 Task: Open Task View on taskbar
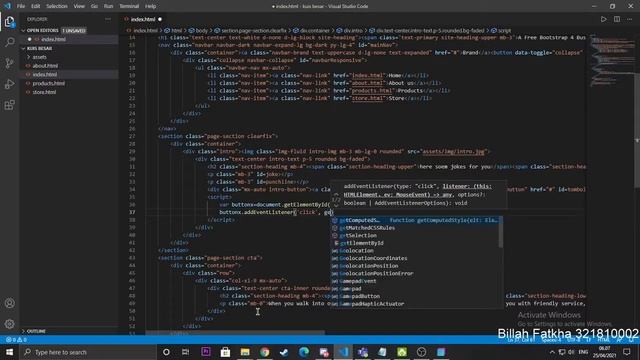(185, 352)
